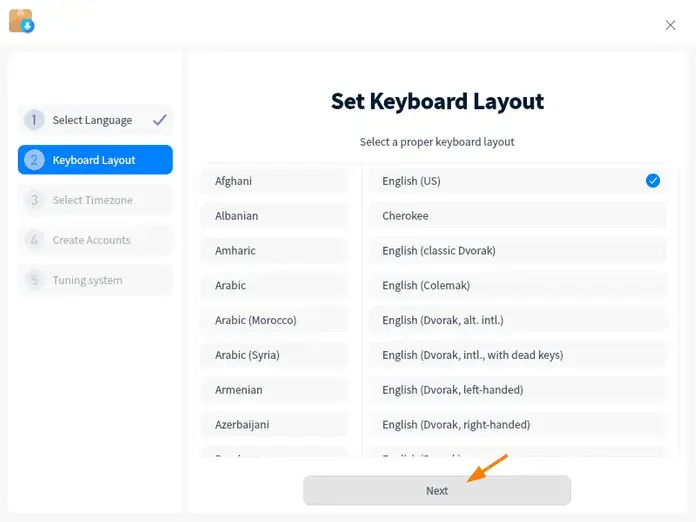Pick English (Dvorak, intl., with dead keys)

click(x=518, y=355)
